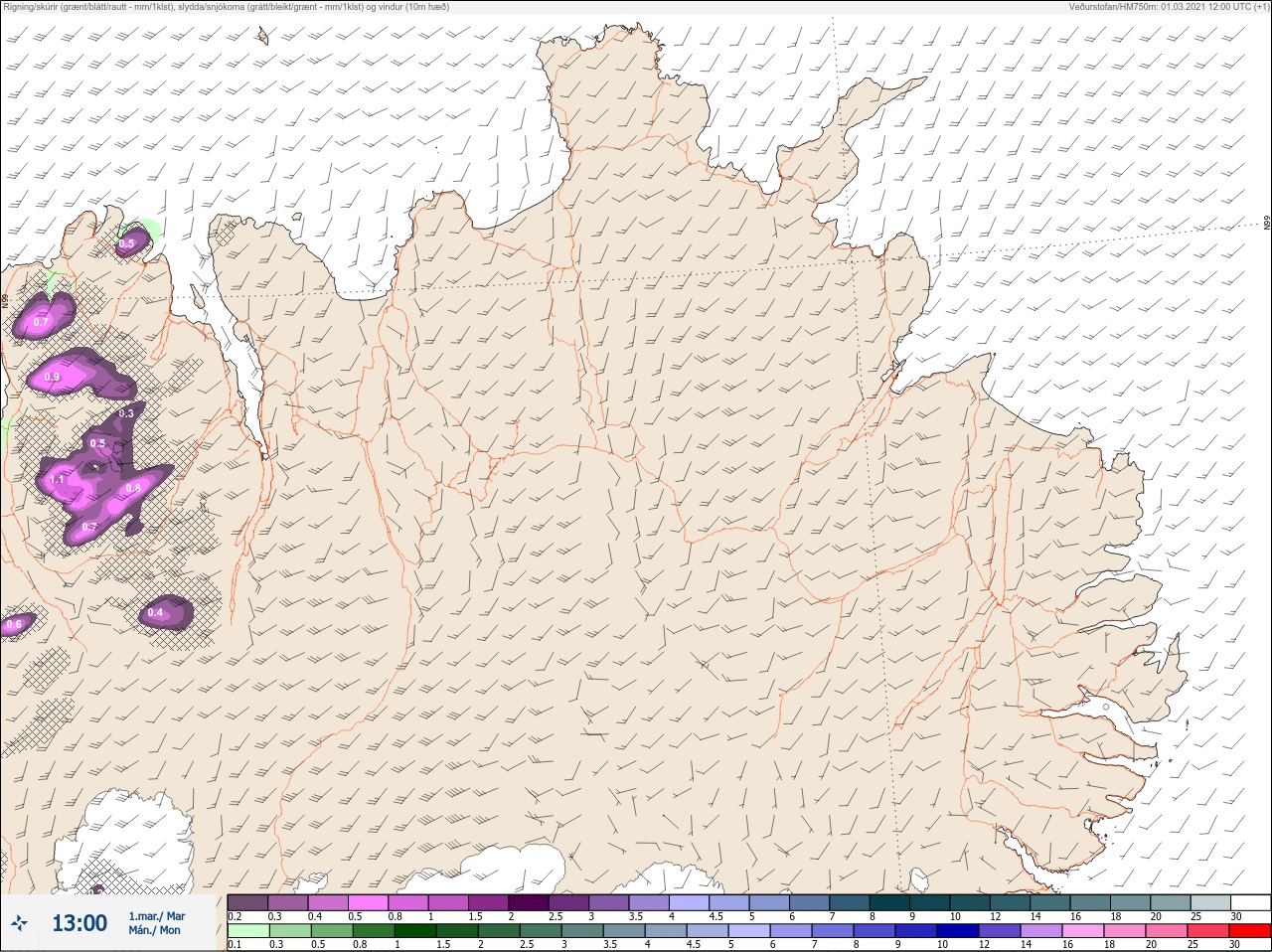Click the N99 label at right map edge
The image size is (1272, 952).
tap(1267, 225)
